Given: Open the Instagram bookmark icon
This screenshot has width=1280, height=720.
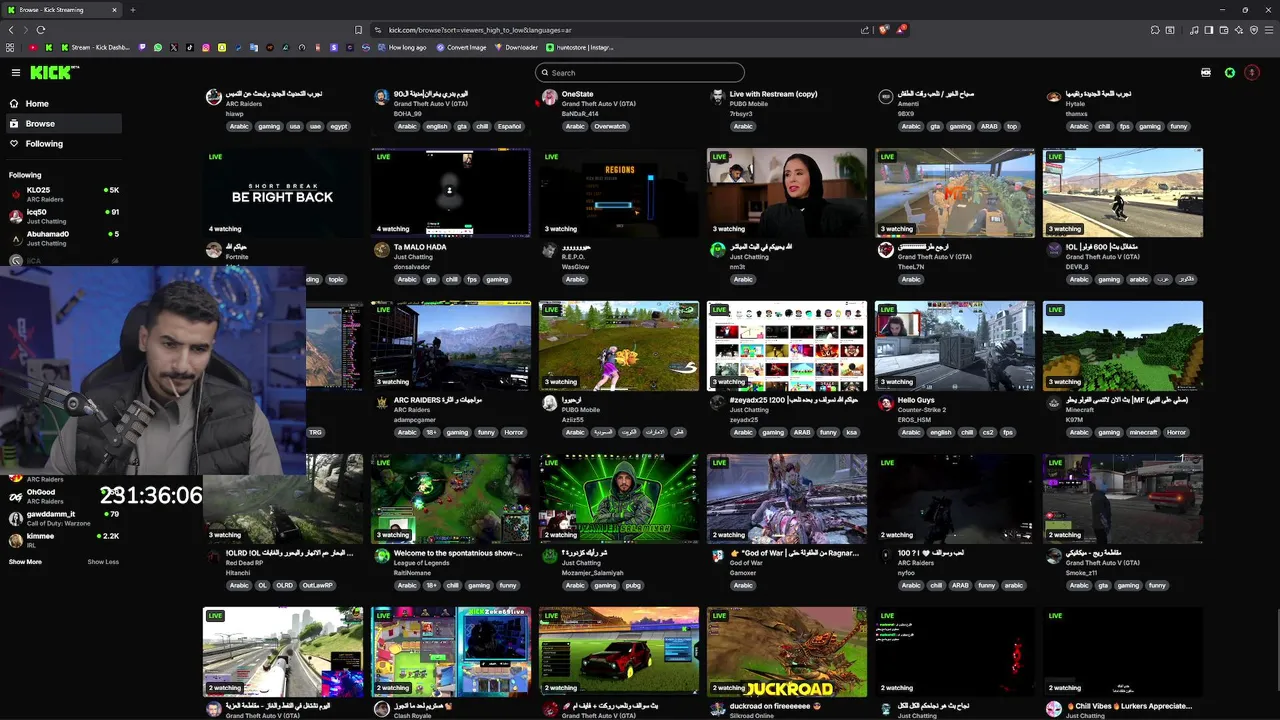Looking at the screenshot, I should click(x=206, y=47).
